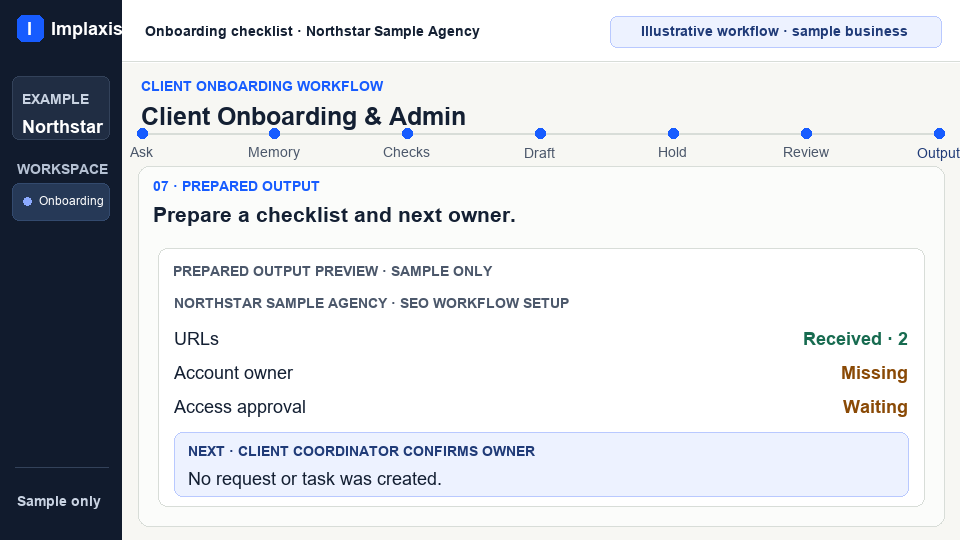Click the 'Sample only' sidebar footer text
This screenshot has height=540, width=960.
coord(59,501)
